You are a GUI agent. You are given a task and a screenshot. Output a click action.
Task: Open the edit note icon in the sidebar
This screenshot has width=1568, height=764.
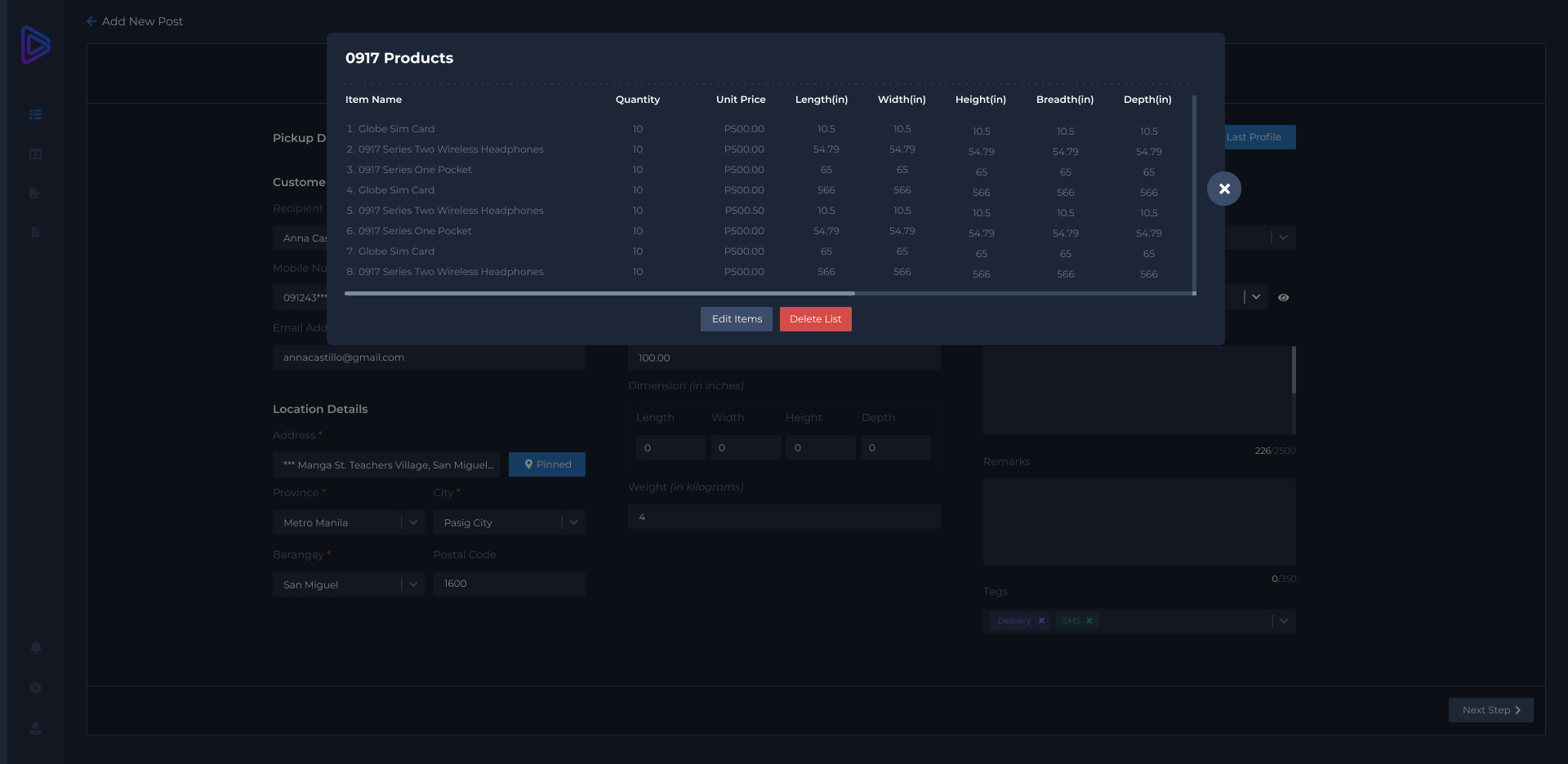[x=36, y=193]
